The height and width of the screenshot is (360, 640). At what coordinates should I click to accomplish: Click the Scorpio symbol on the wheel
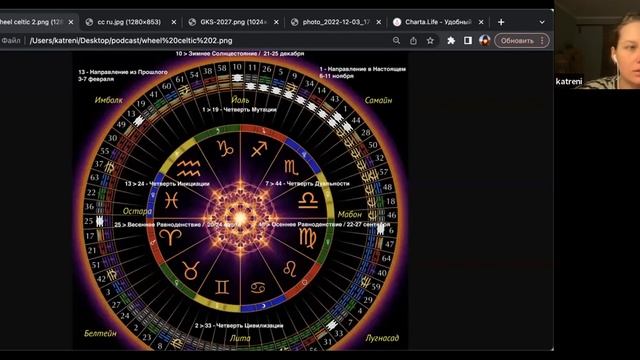(x=291, y=167)
